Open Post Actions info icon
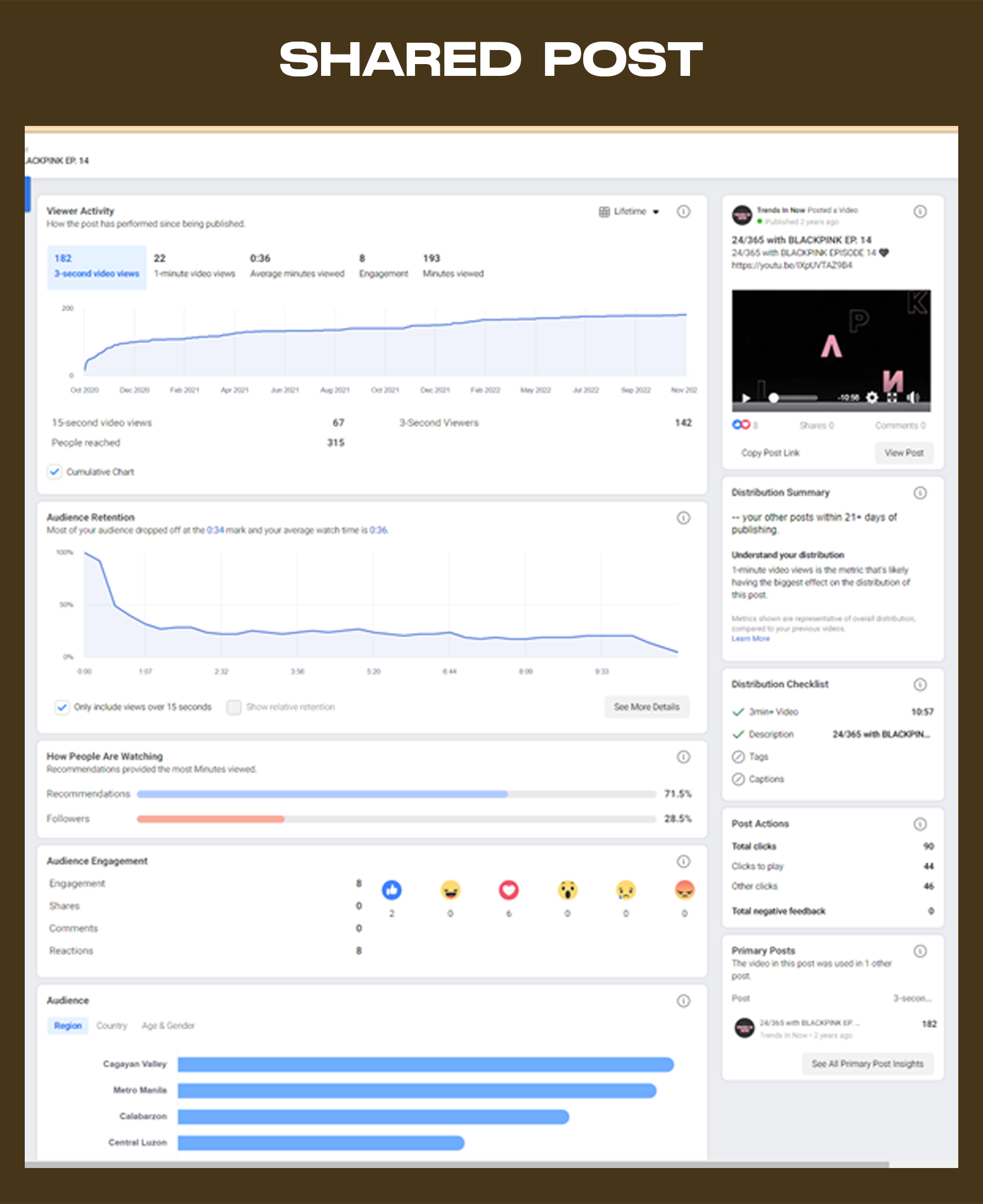Image resolution: width=983 pixels, height=1204 pixels. point(920,824)
